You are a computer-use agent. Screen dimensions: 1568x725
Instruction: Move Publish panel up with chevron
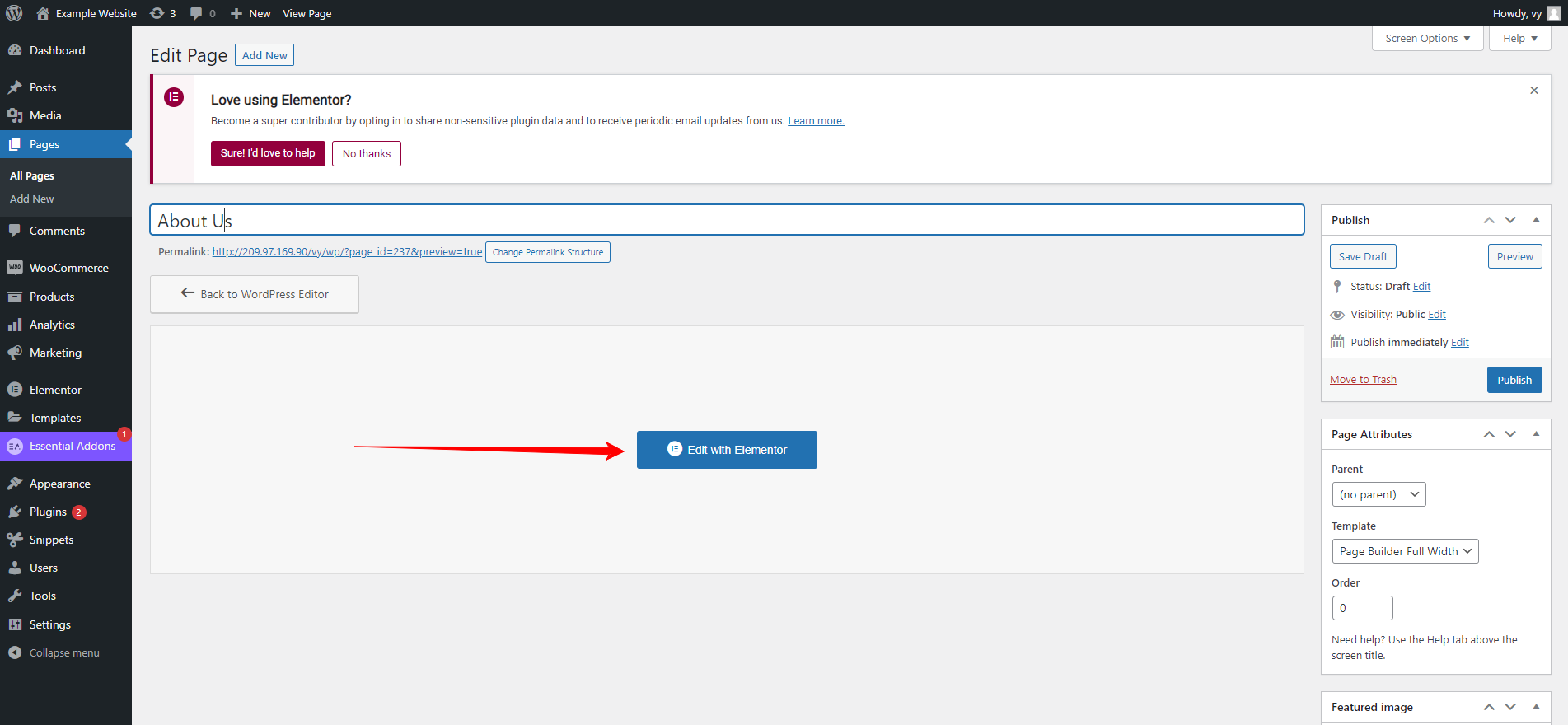(1489, 220)
